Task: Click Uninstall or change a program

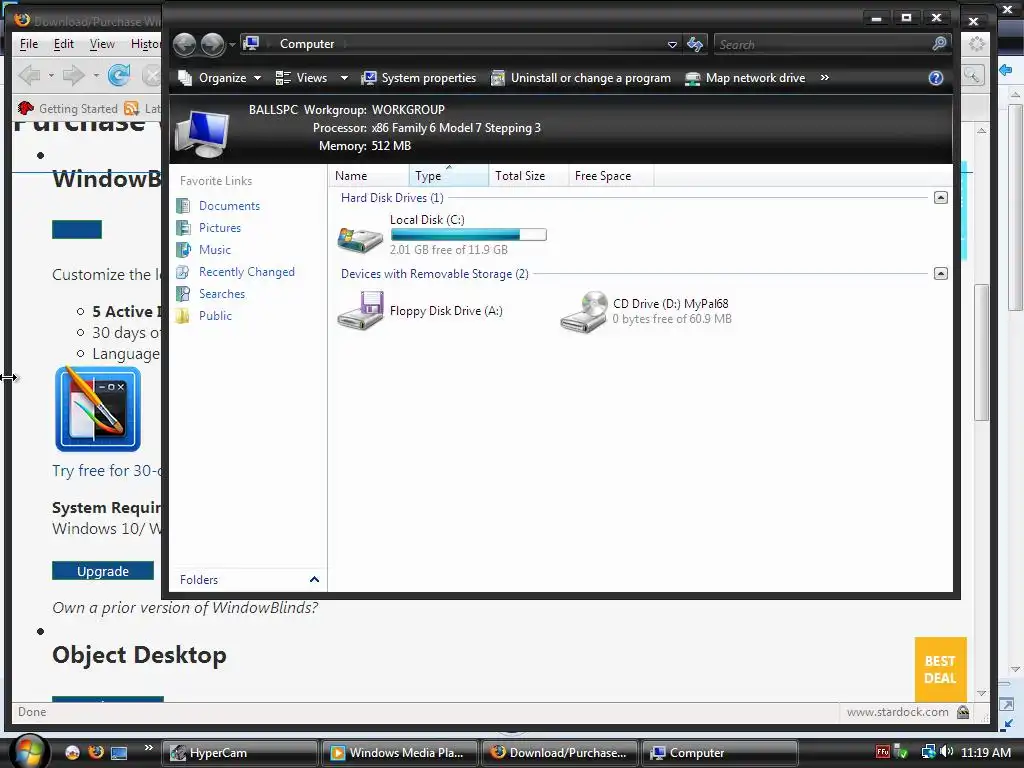Action: 581,78
